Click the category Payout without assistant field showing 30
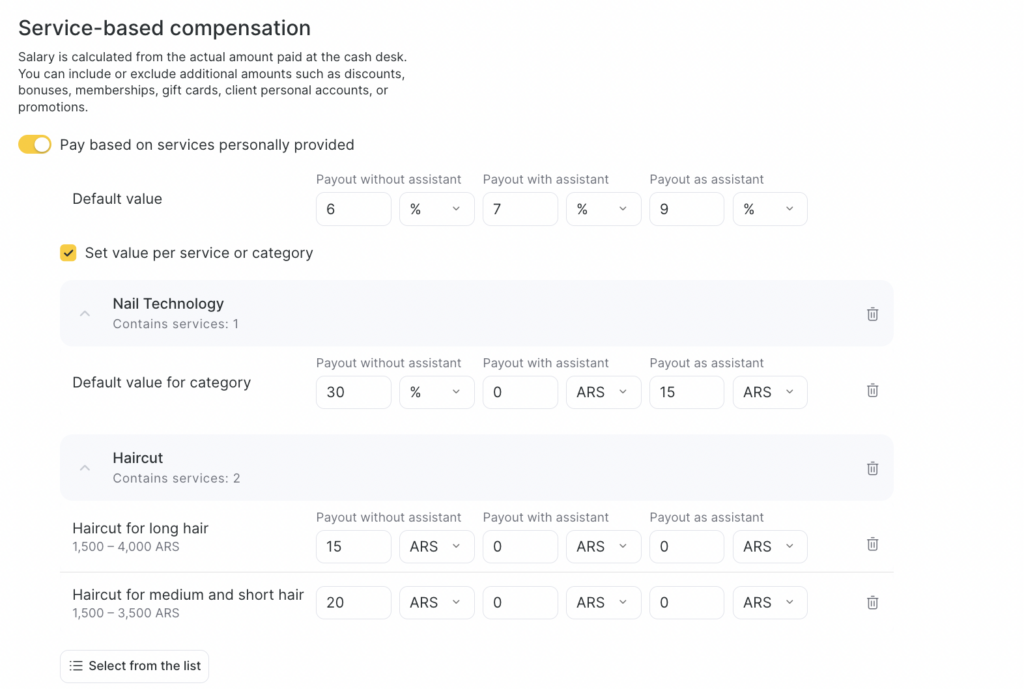Viewport: 1024px width, 689px height. (353, 392)
